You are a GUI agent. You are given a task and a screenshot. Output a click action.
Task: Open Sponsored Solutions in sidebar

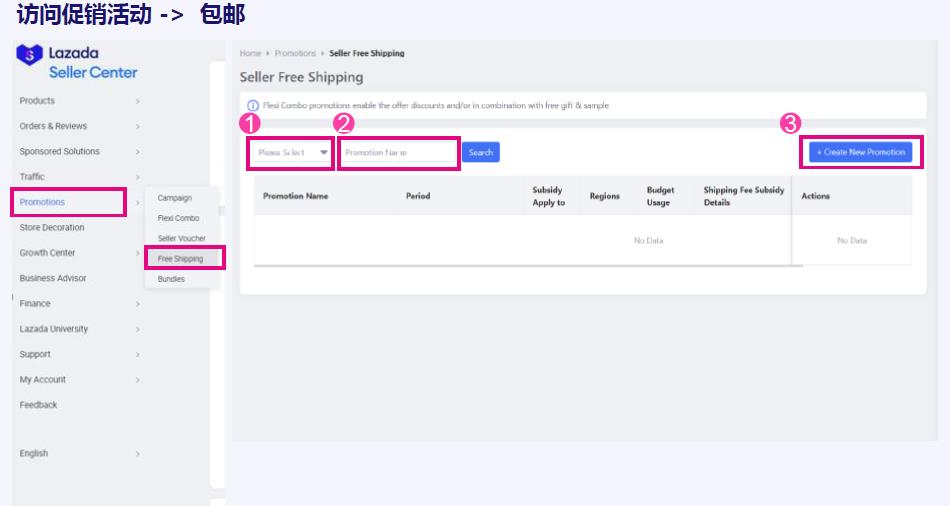coord(60,152)
